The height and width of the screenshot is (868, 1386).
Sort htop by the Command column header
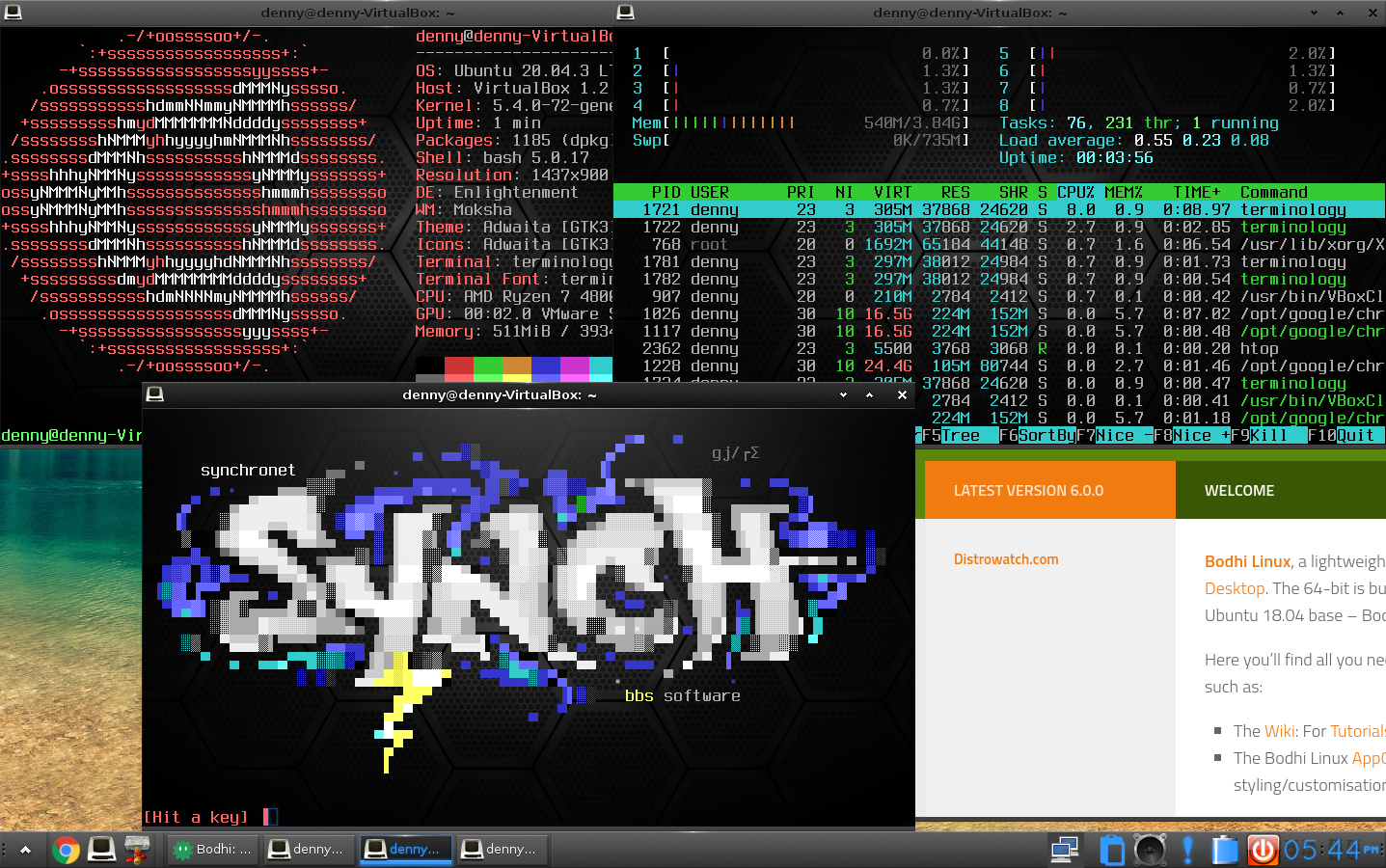(x=1273, y=193)
